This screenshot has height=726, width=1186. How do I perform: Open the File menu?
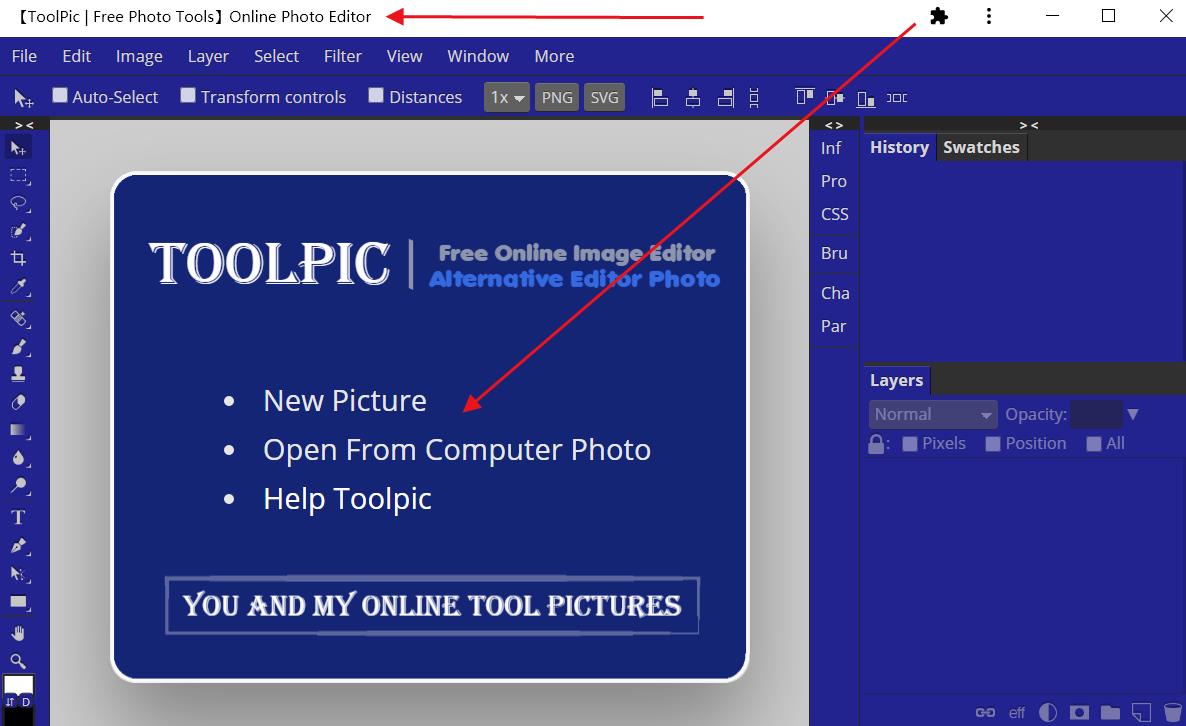coord(24,57)
